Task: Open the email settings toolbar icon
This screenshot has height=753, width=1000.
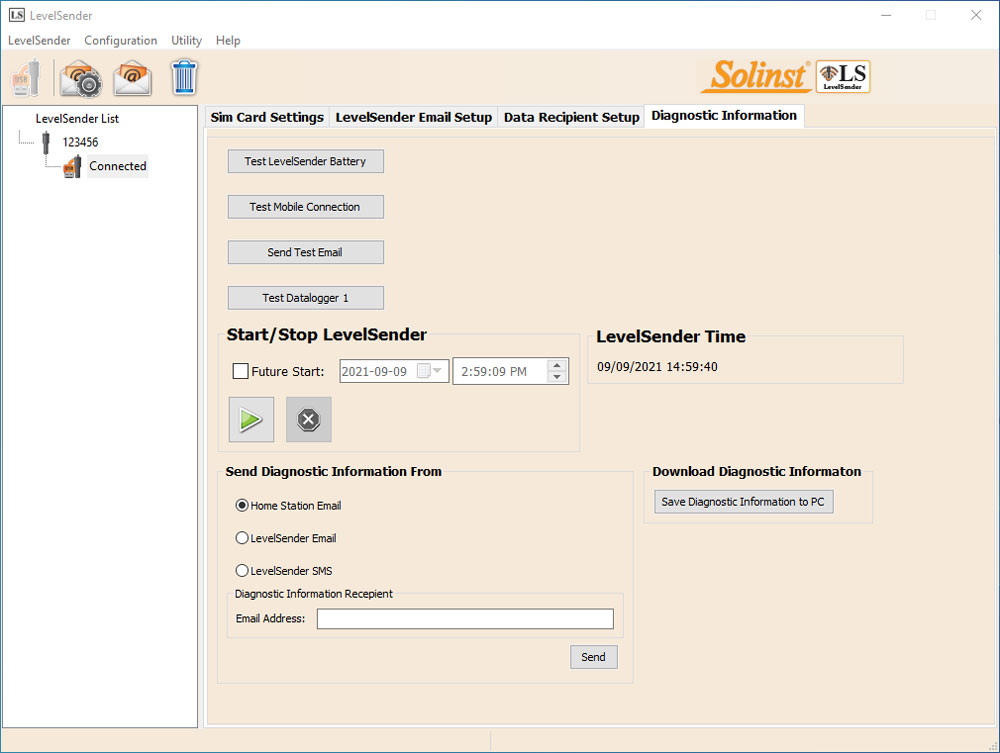Action: click(80, 77)
